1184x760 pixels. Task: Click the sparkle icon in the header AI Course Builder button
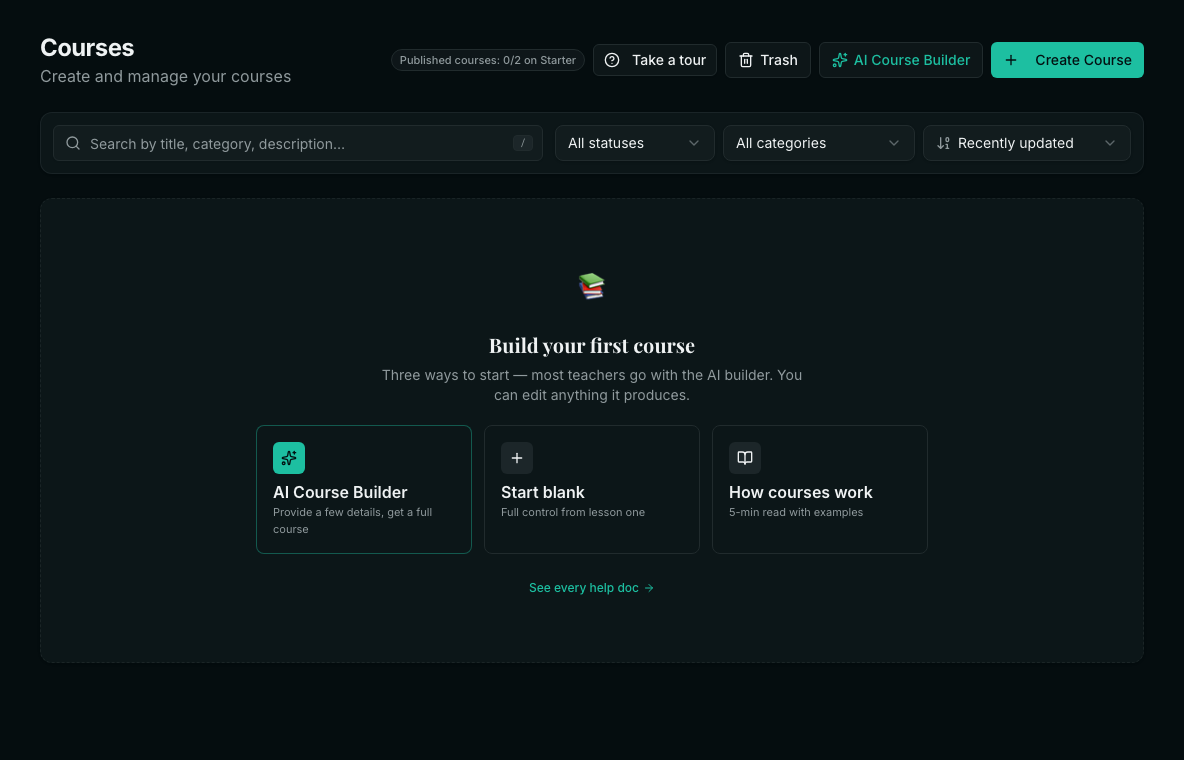pos(839,60)
